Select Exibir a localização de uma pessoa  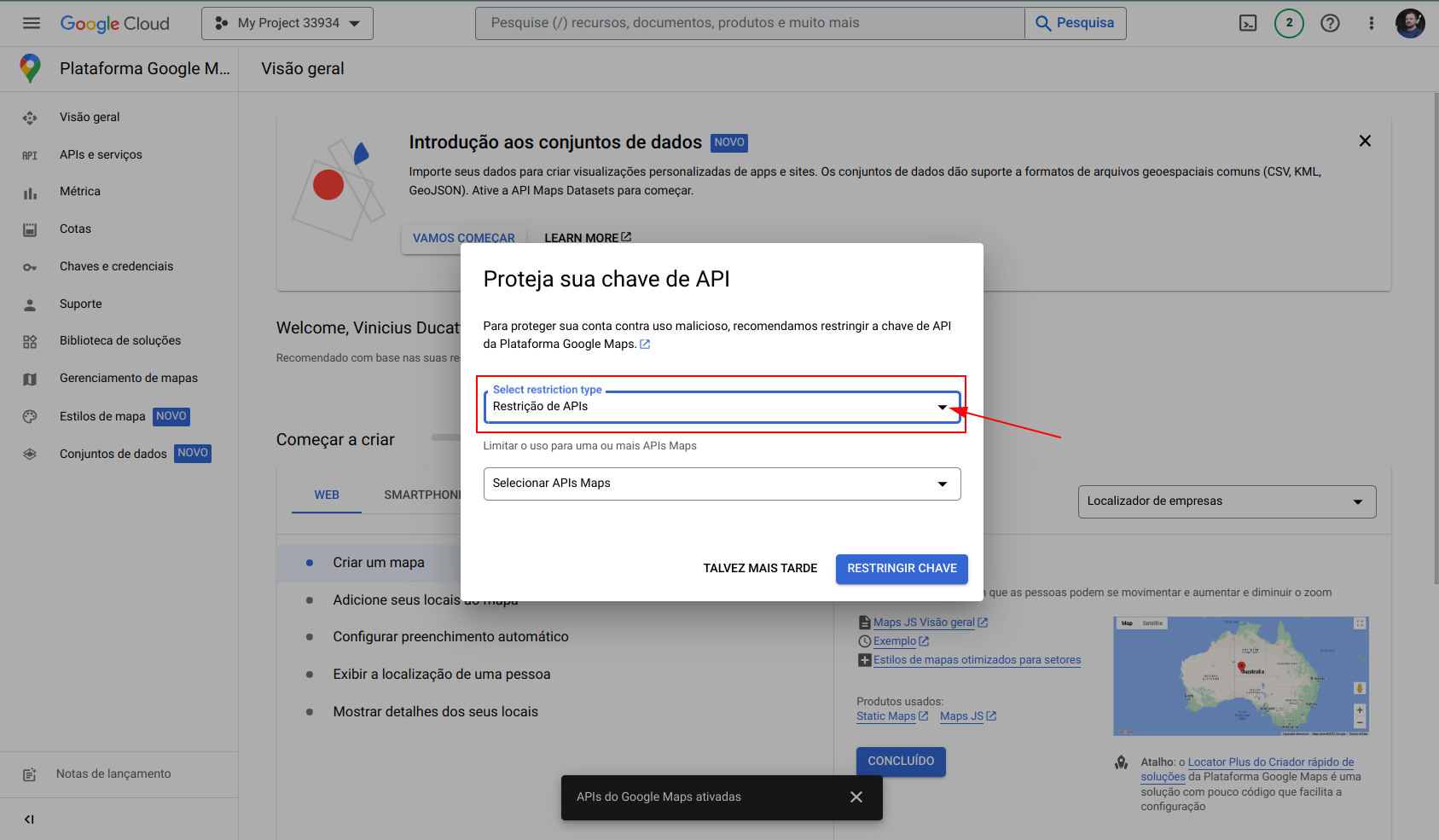(x=442, y=674)
